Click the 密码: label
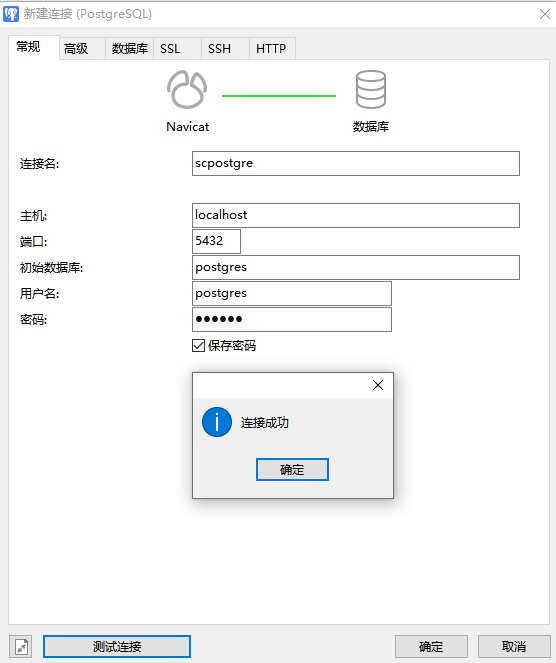 click(33, 320)
